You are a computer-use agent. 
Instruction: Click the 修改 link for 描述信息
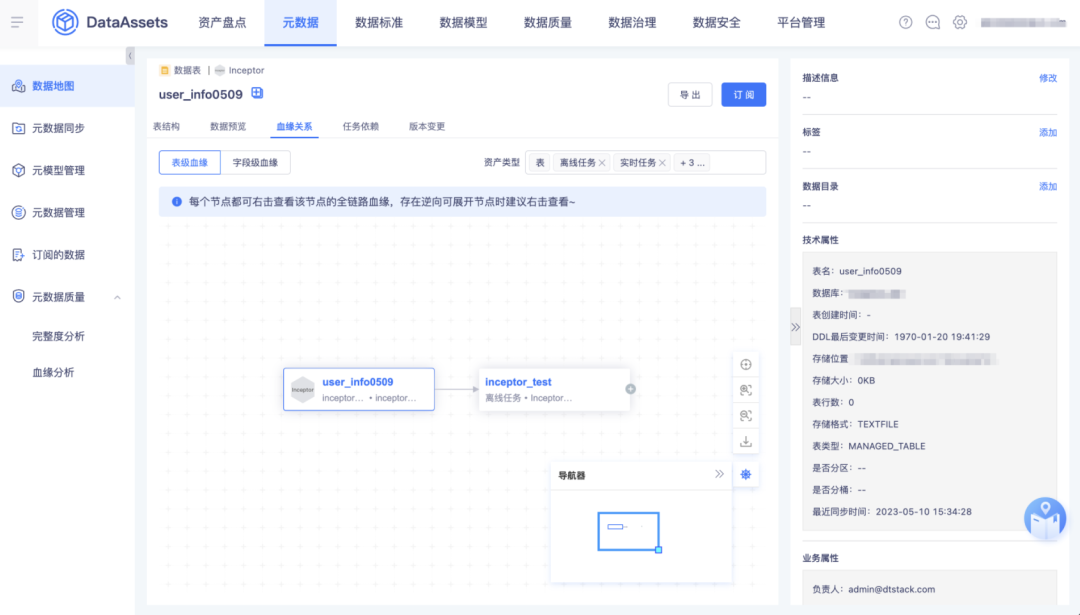tap(1047, 78)
